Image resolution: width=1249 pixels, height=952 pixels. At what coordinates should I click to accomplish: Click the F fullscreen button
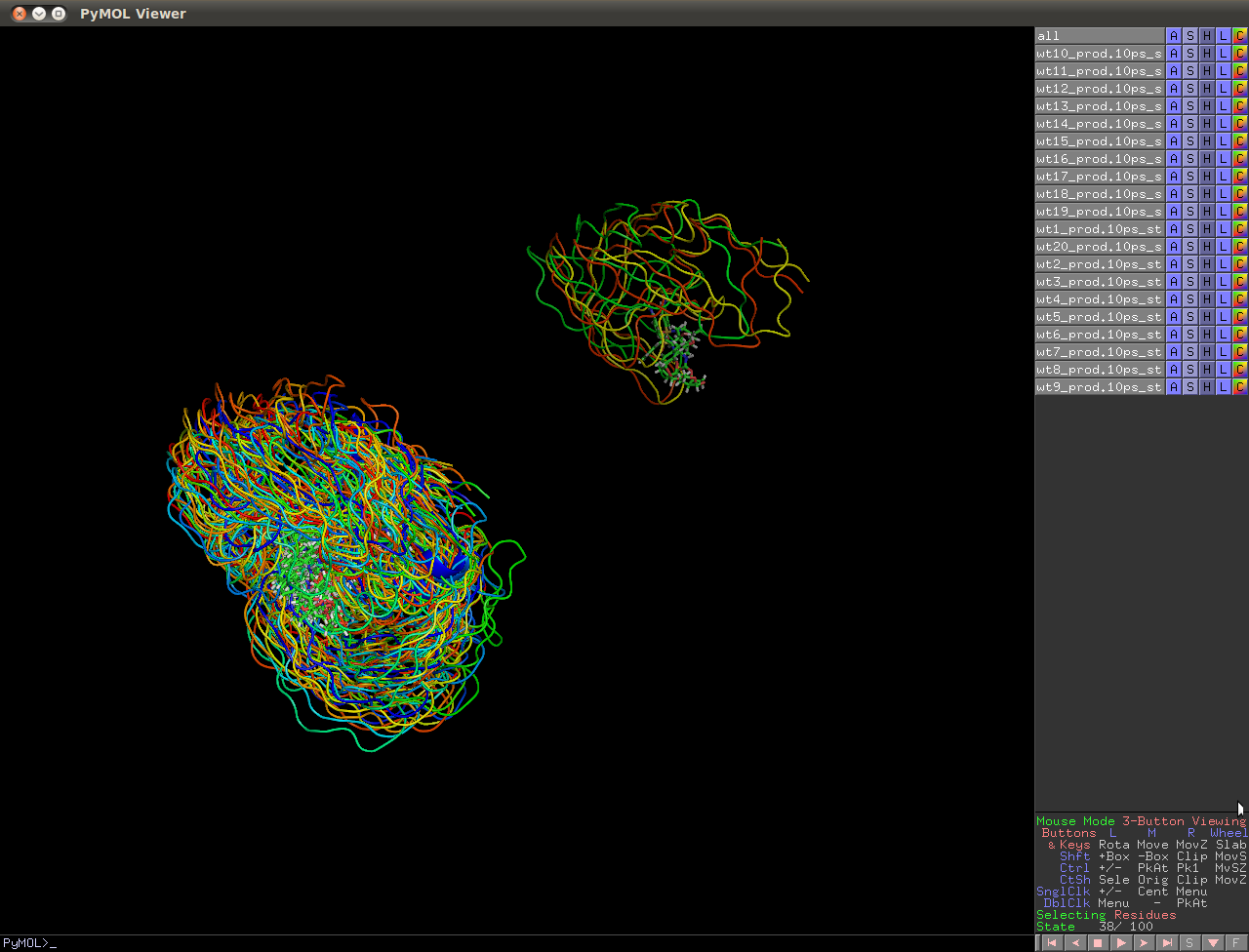point(1235,943)
